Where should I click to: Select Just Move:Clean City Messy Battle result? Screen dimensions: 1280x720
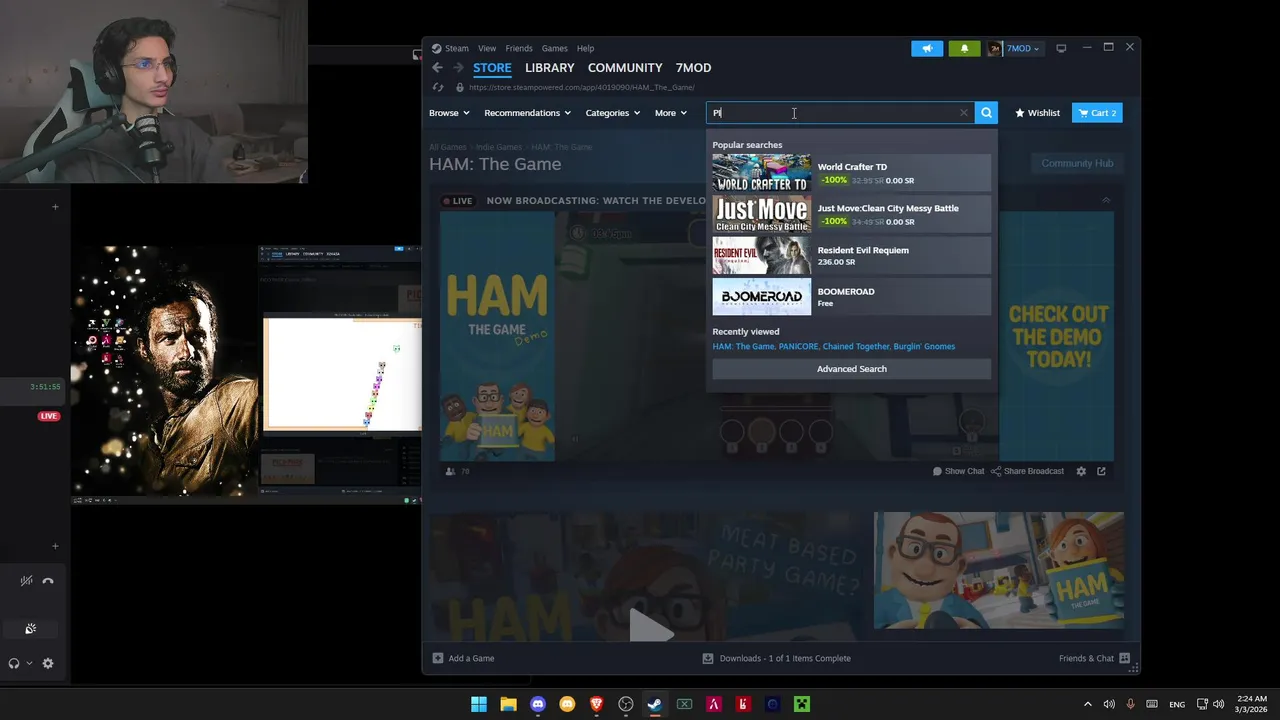click(x=852, y=214)
